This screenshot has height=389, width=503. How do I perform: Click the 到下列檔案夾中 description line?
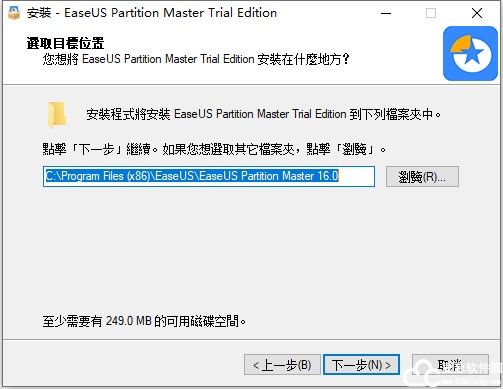[264, 114]
